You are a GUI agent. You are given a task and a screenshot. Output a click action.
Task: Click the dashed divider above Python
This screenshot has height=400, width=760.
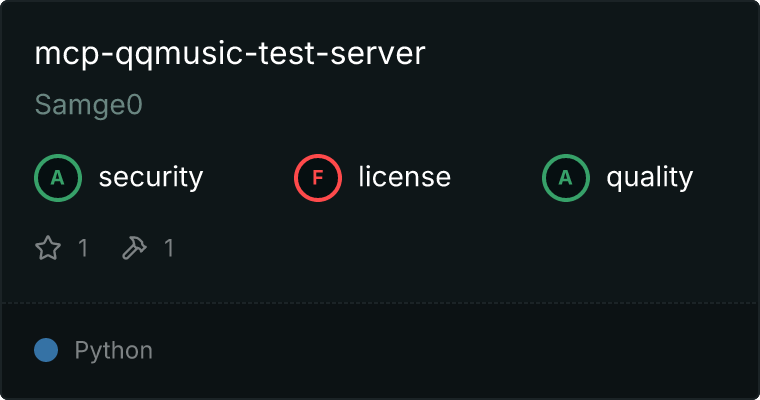[380, 302]
